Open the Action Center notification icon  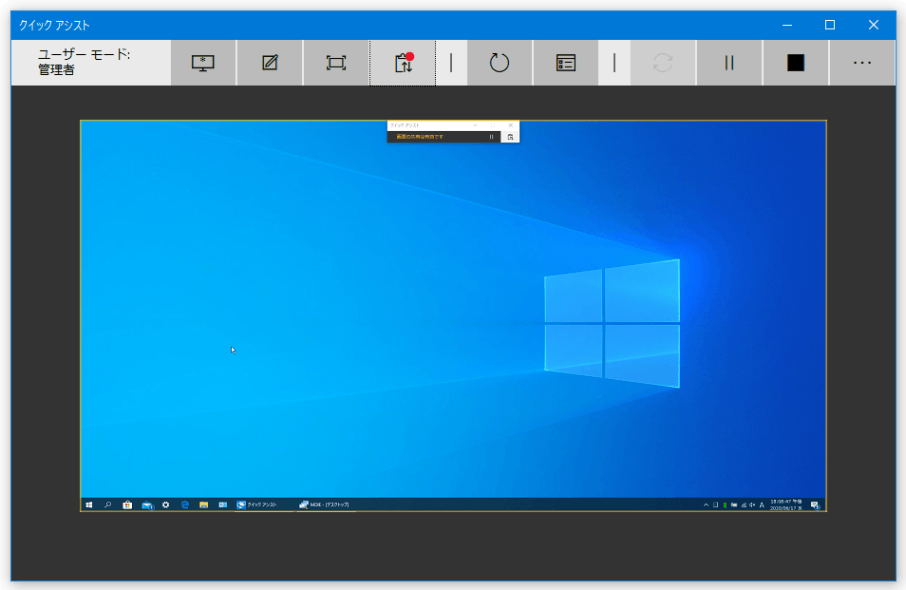(815, 505)
